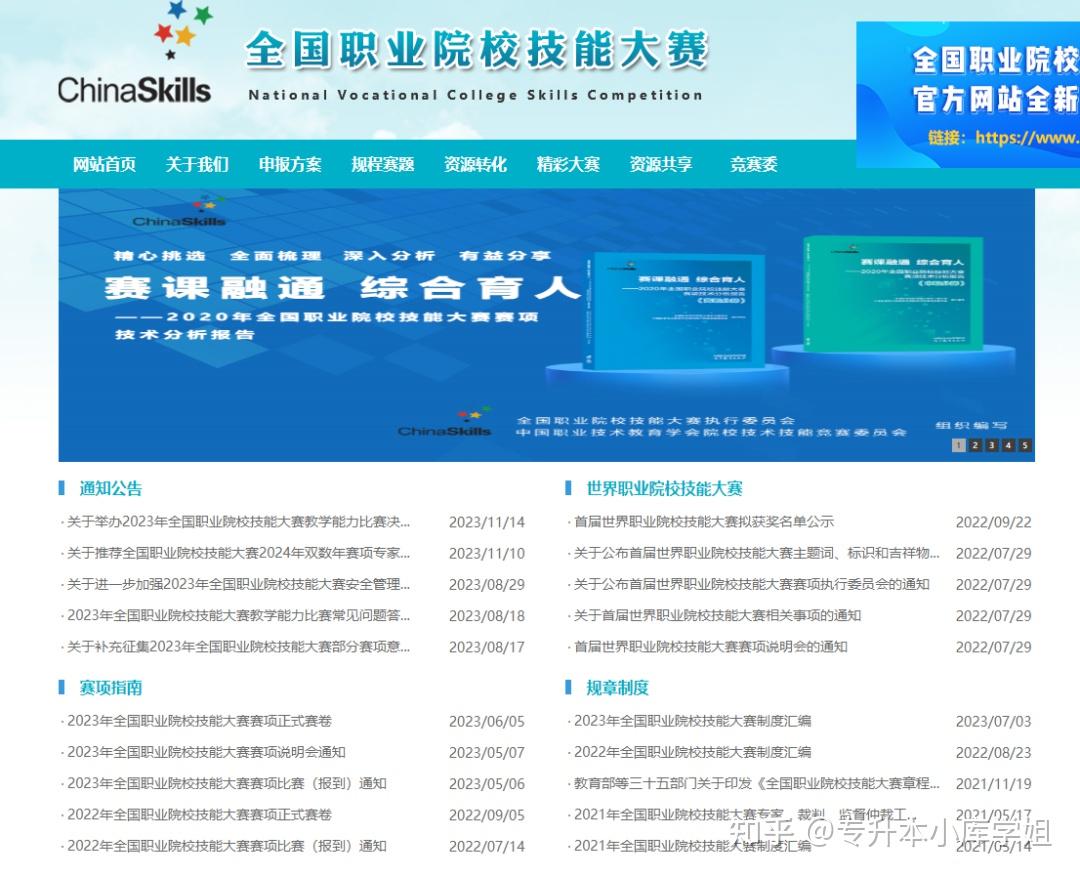The width and height of the screenshot is (1080, 877).
Task: Open notice about 2023 教学能力比赛决赛
Action: point(238,522)
